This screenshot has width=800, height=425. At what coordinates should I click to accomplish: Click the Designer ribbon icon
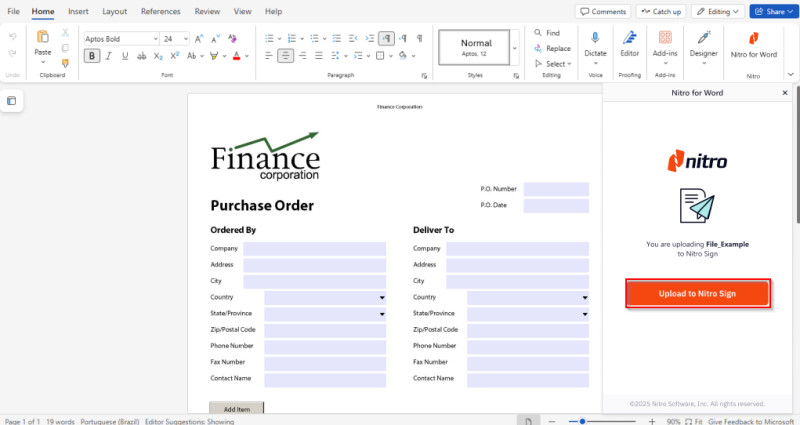[x=704, y=44]
